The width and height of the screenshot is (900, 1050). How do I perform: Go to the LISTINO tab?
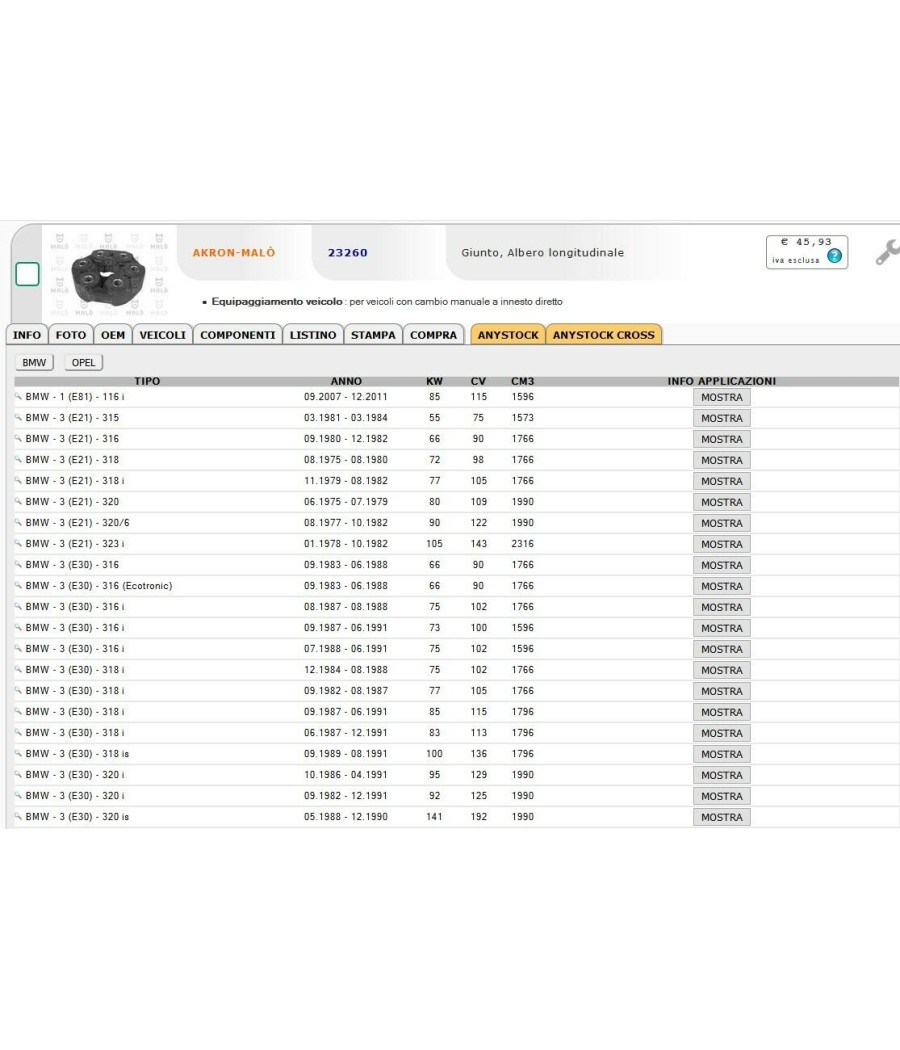pyautogui.click(x=313, y=335)
